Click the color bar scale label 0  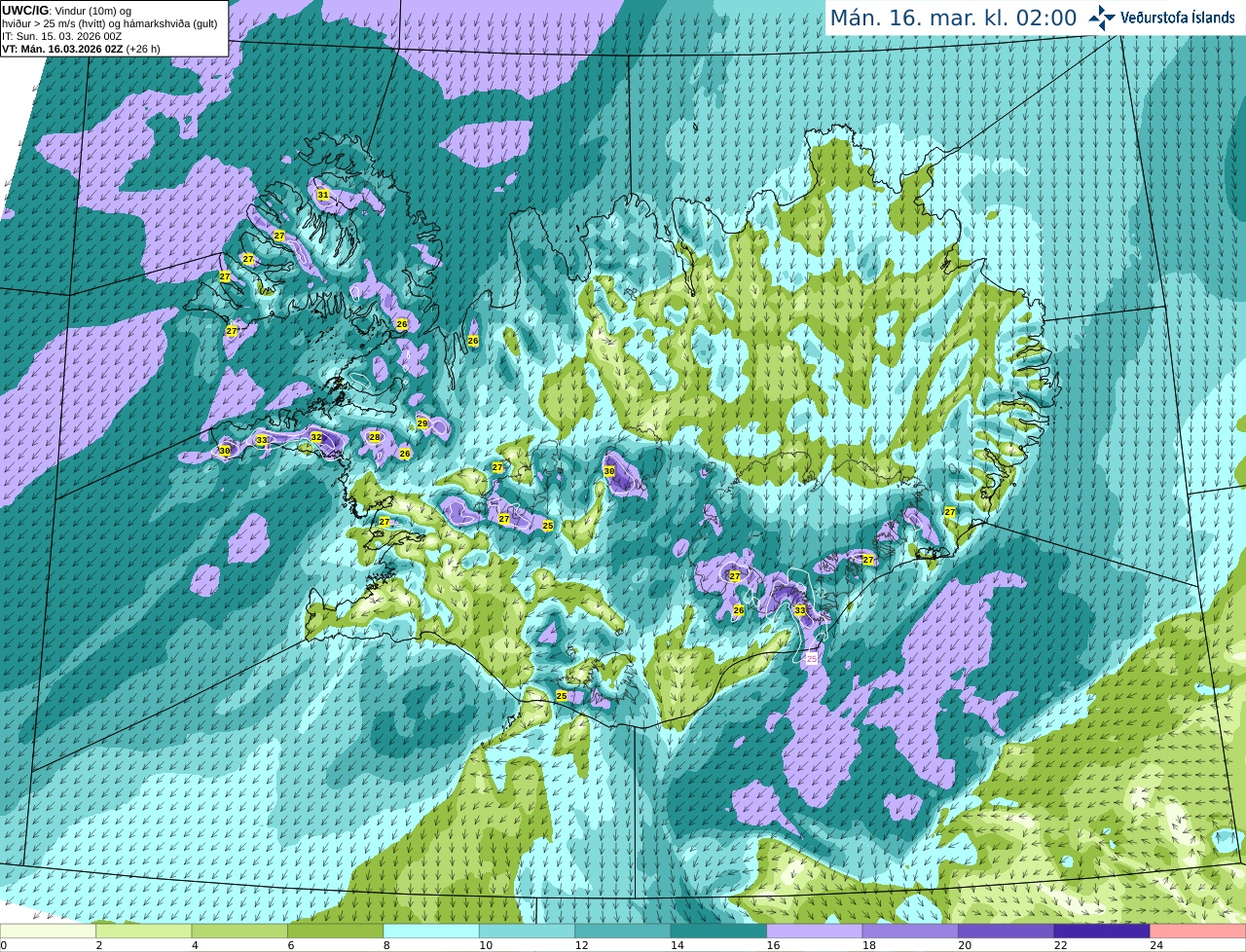4,944
